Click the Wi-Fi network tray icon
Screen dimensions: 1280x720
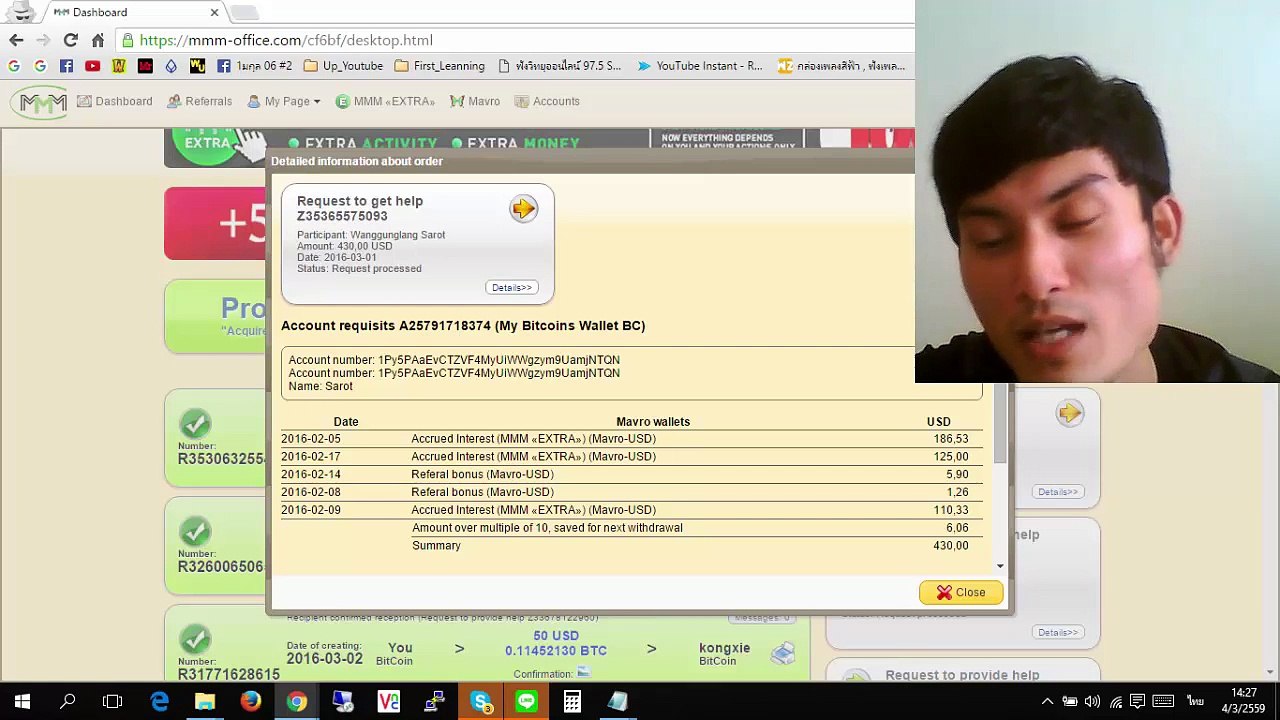[1115, 702]
